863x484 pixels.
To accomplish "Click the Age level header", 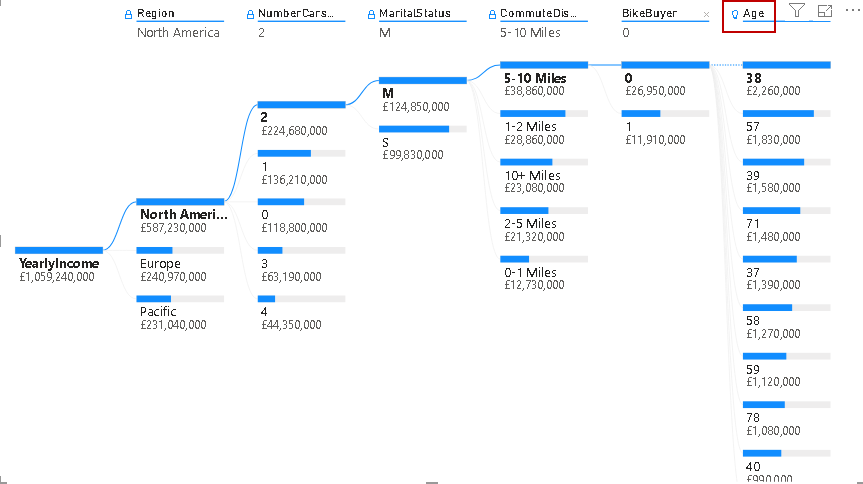I will [x=754, y=15].
